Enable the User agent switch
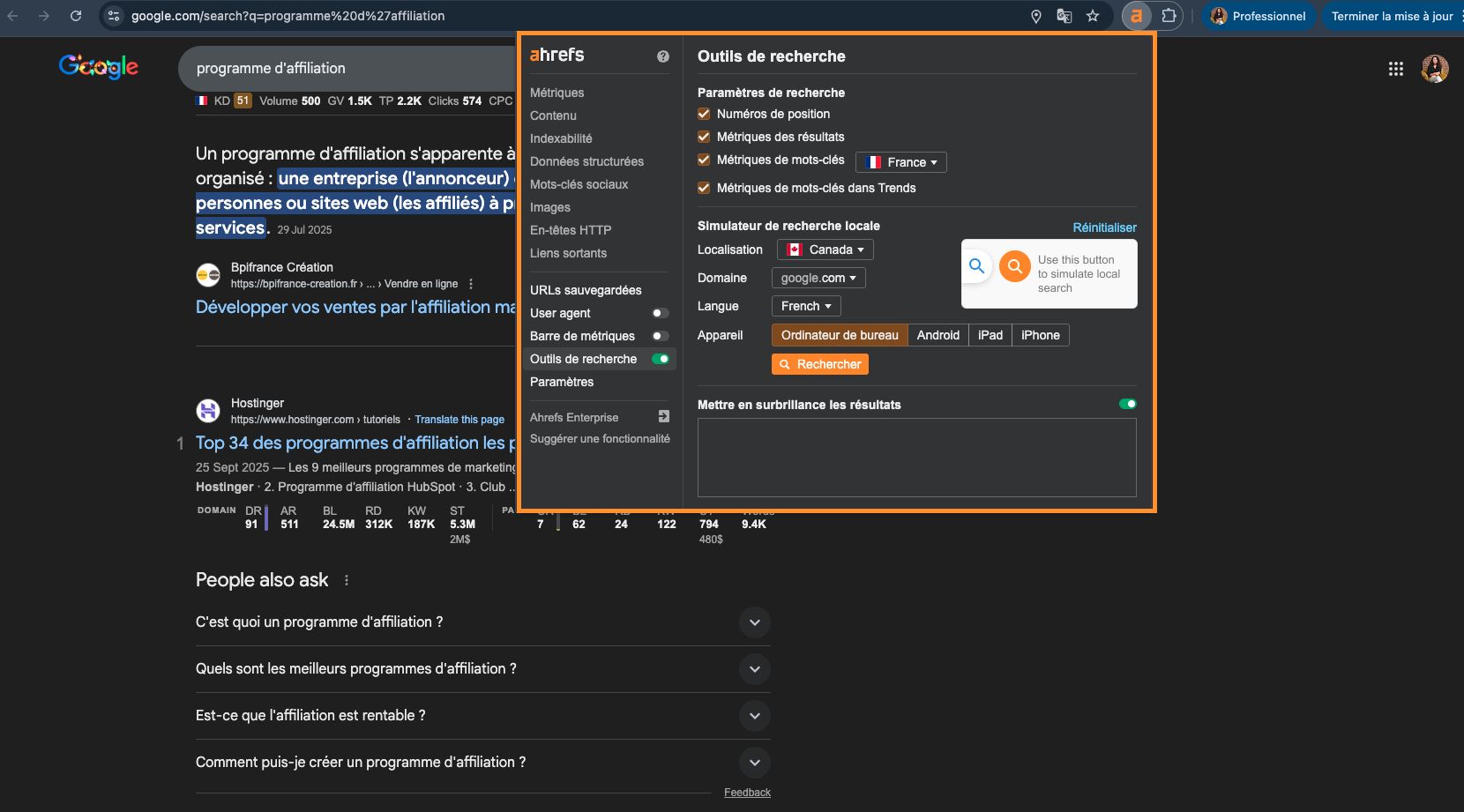The width and height of the screenshot is (1464, 812). (x=660, y=313)
